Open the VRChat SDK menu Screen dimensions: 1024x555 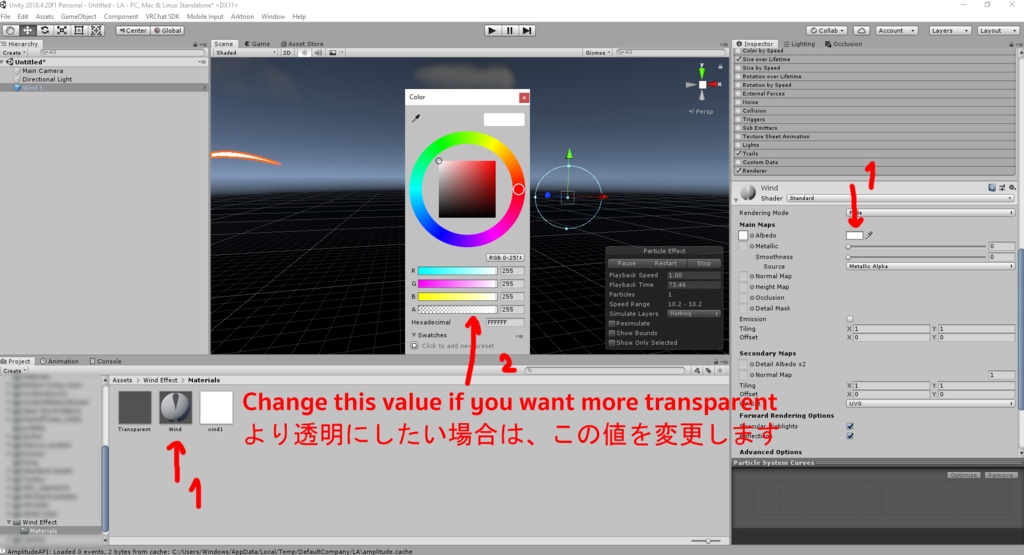[x=162, y=16]
